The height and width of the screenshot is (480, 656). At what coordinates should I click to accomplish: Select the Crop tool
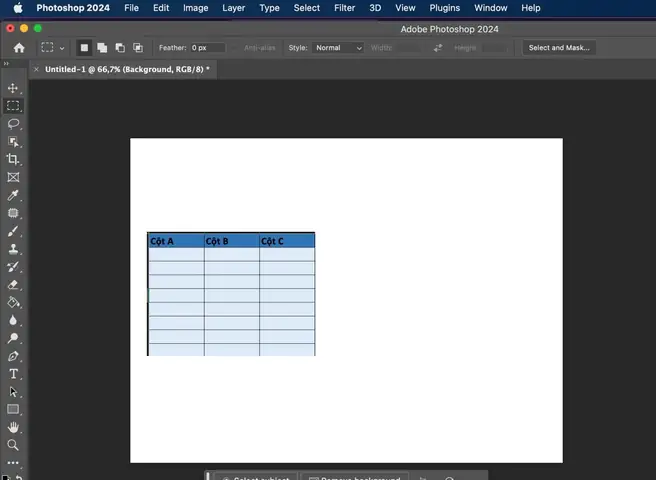click(13, 159)
